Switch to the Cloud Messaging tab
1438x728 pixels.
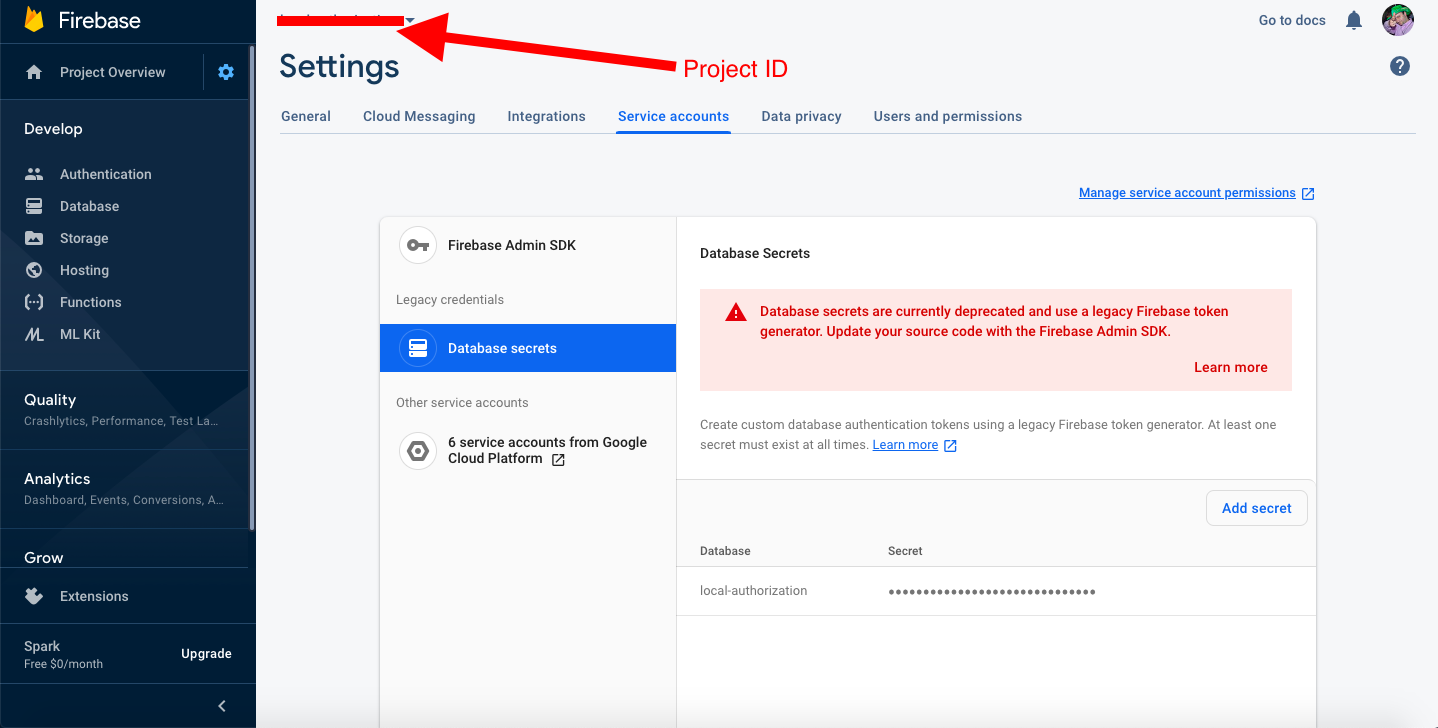pyautogui.click(x=419, y=116)
